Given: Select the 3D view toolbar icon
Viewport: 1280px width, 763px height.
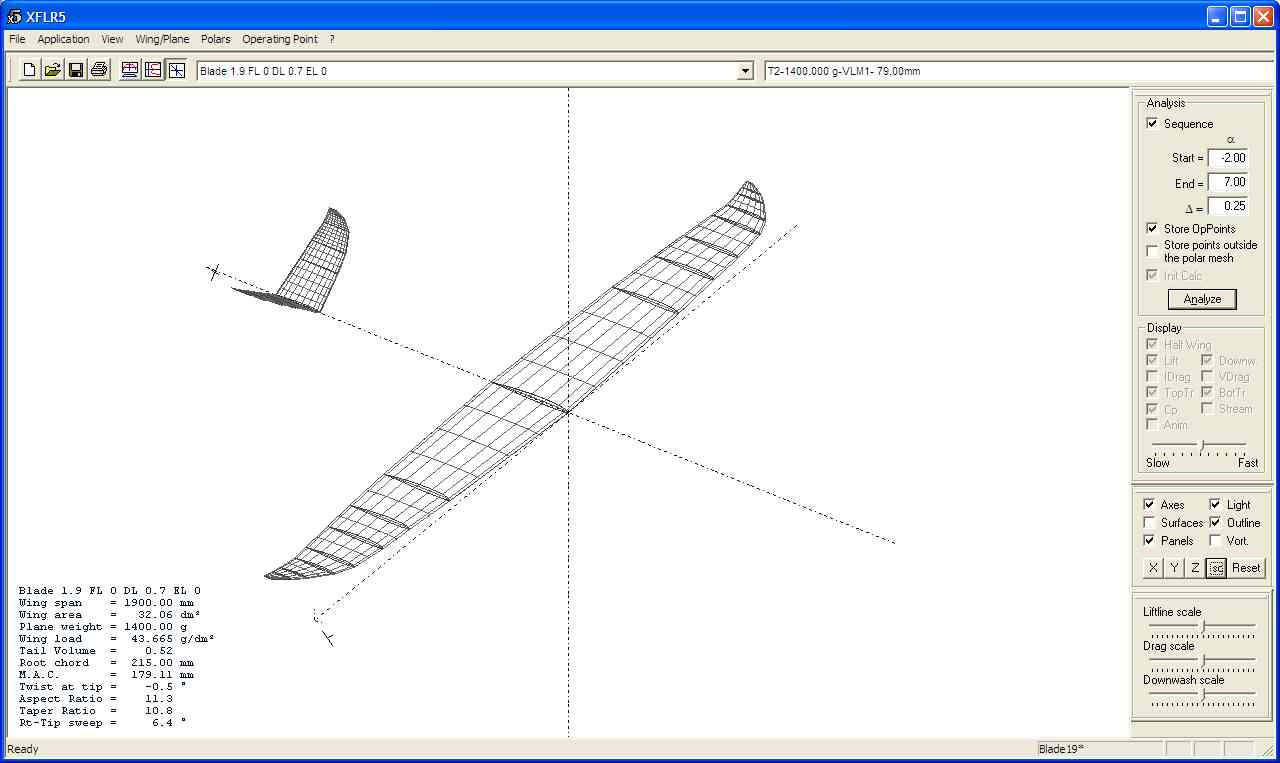Looking at the screenshot, I should point(177,70).
